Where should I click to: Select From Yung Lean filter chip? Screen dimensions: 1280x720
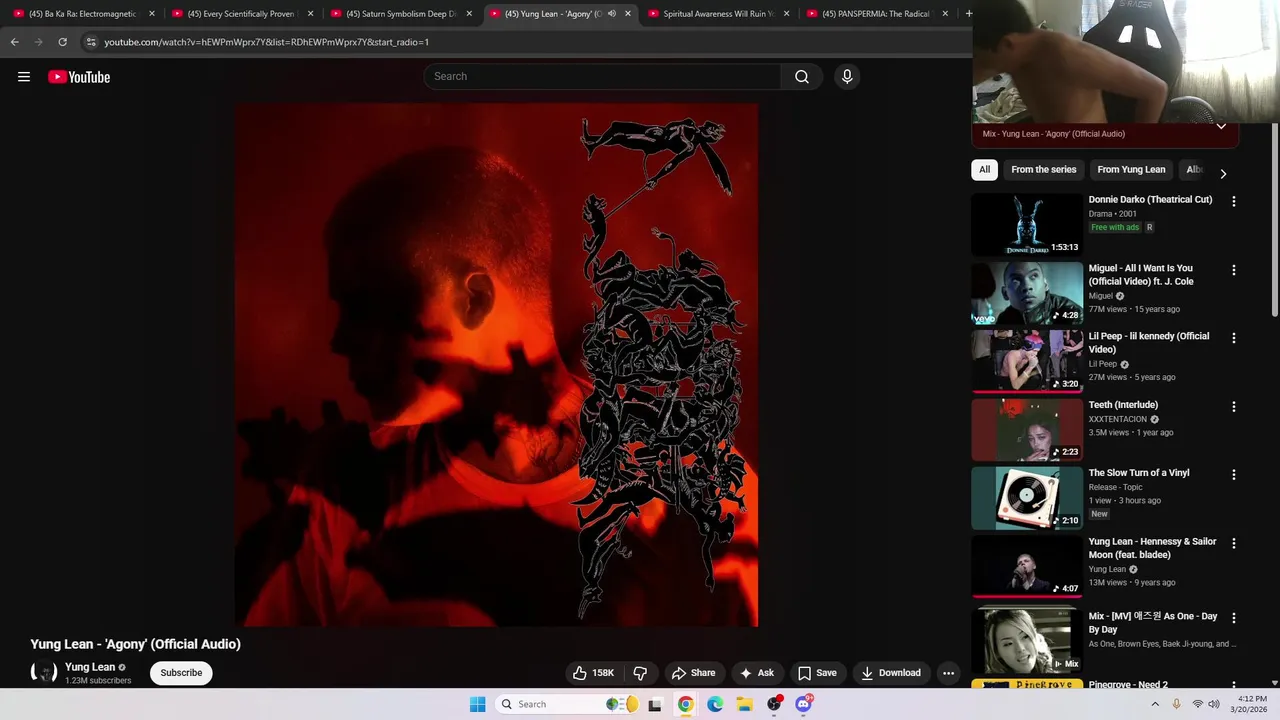point(1131,170)
